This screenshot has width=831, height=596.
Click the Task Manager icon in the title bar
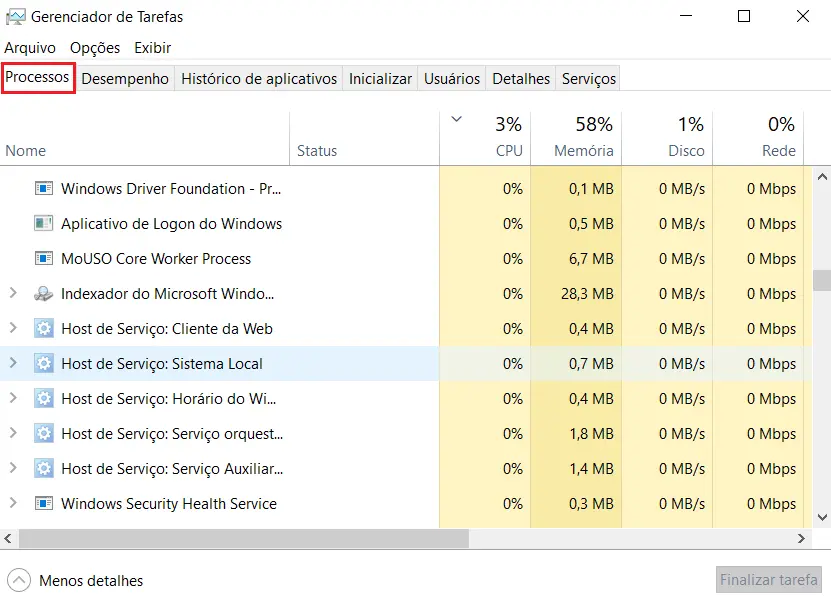pos(18,16)
